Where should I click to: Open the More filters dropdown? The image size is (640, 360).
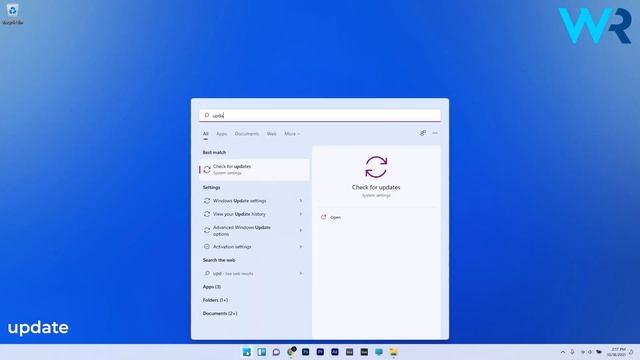[x=292, y=134]
